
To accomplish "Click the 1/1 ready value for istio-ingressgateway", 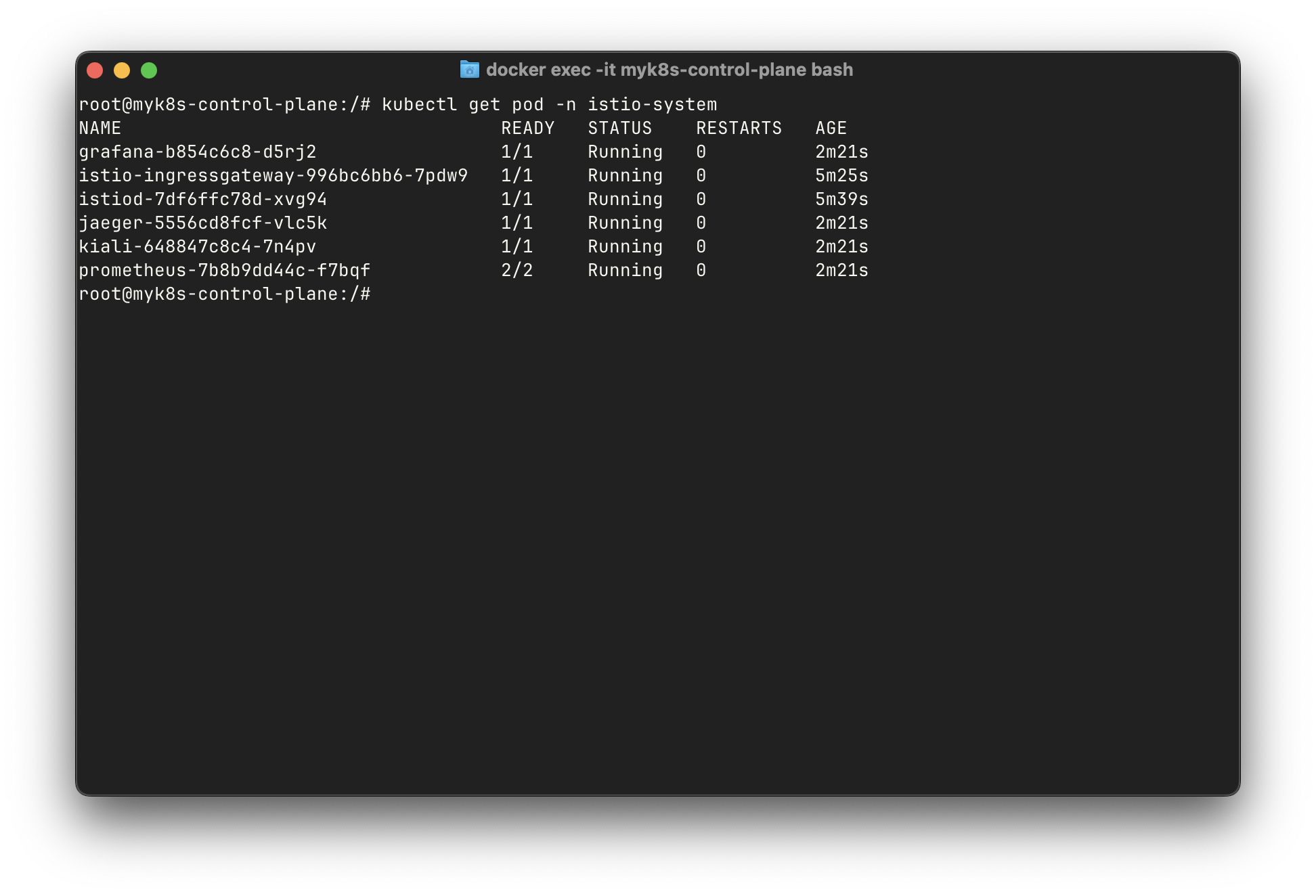I will [x=517, y=176].
